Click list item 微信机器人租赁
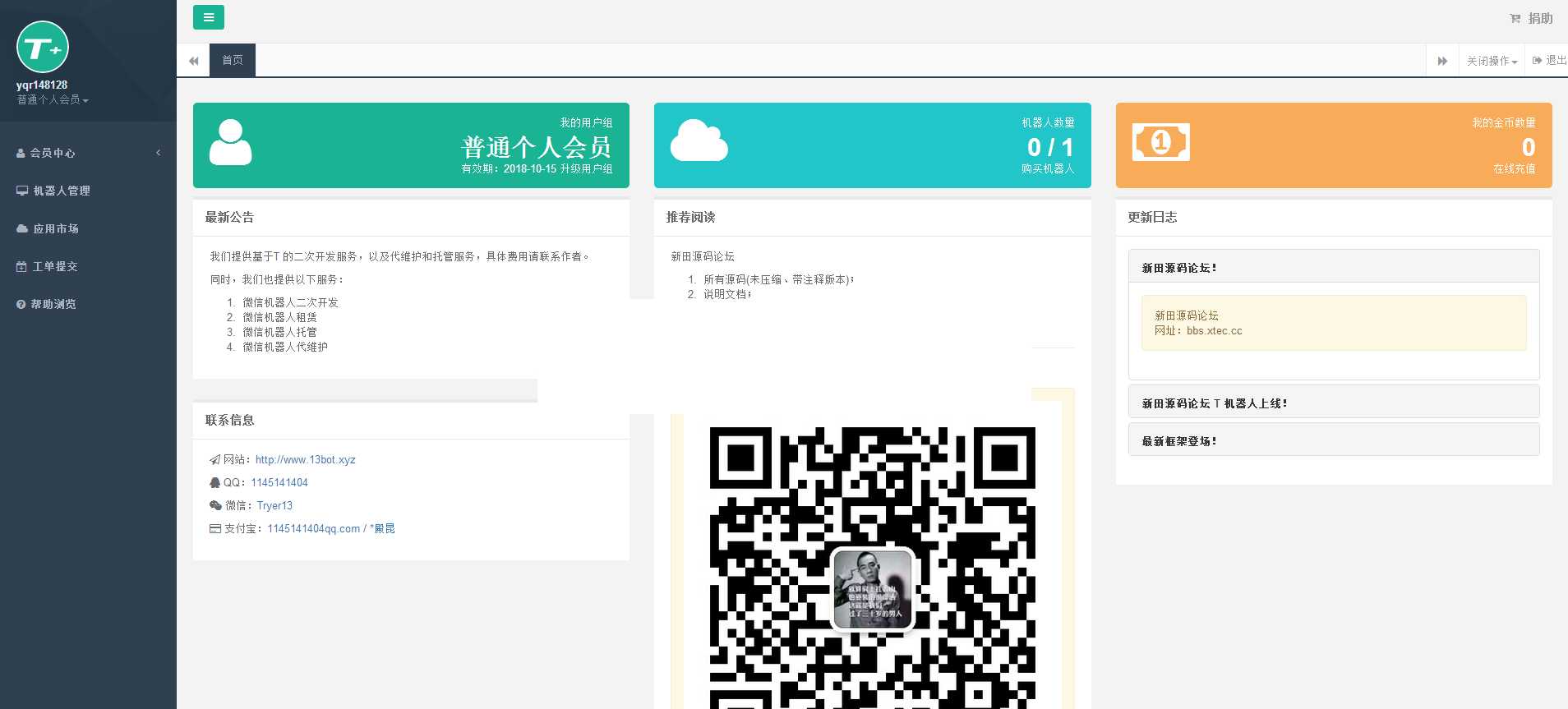This screenshot has height=709, width=1568. (x=279, y=317)
